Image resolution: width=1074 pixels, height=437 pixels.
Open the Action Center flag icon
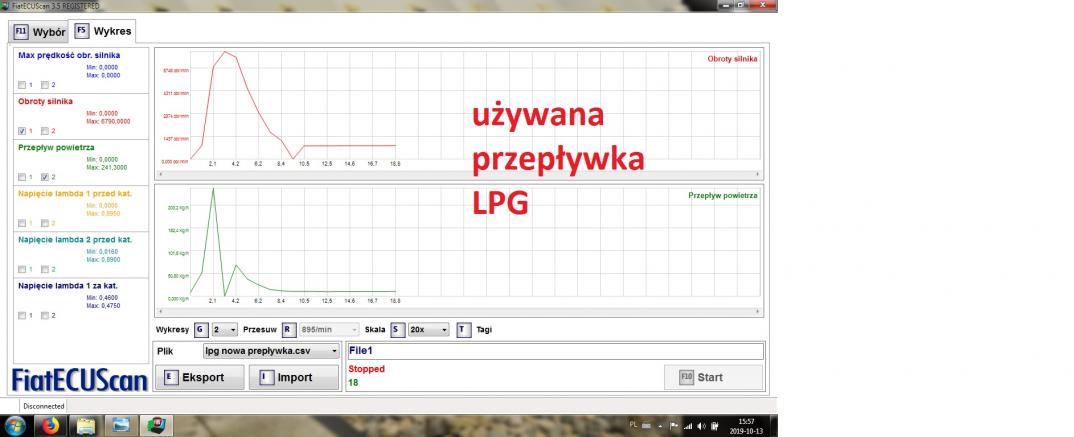coord(675,425)
